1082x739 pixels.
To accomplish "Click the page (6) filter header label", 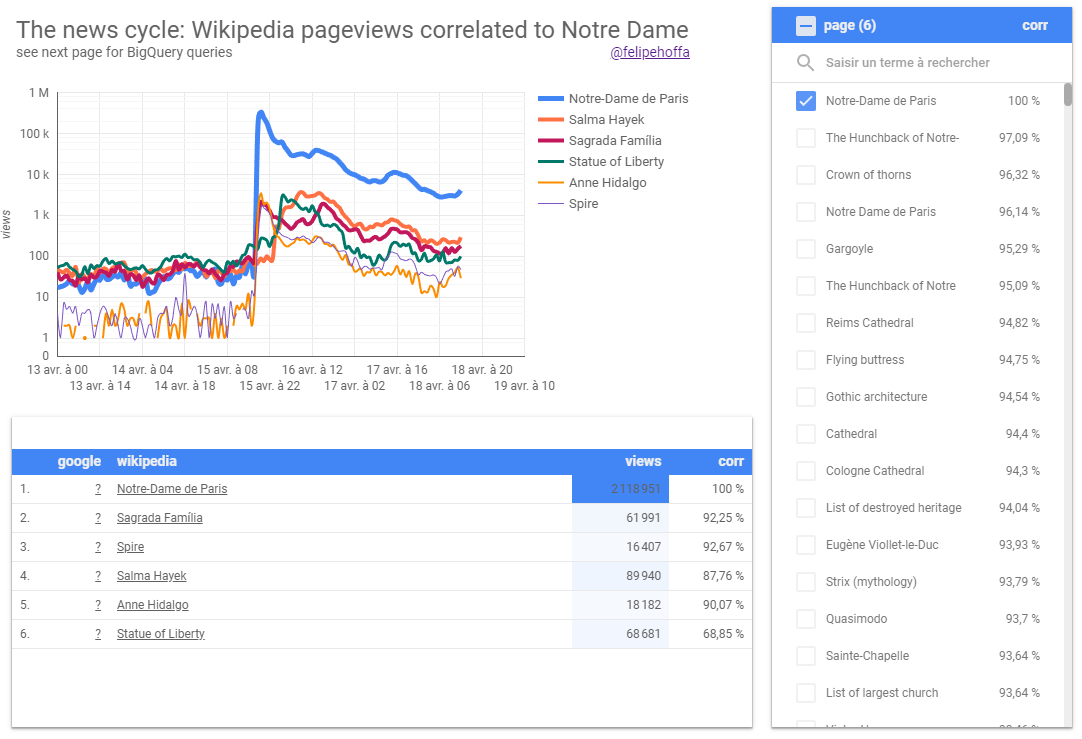I will (849, 26).
